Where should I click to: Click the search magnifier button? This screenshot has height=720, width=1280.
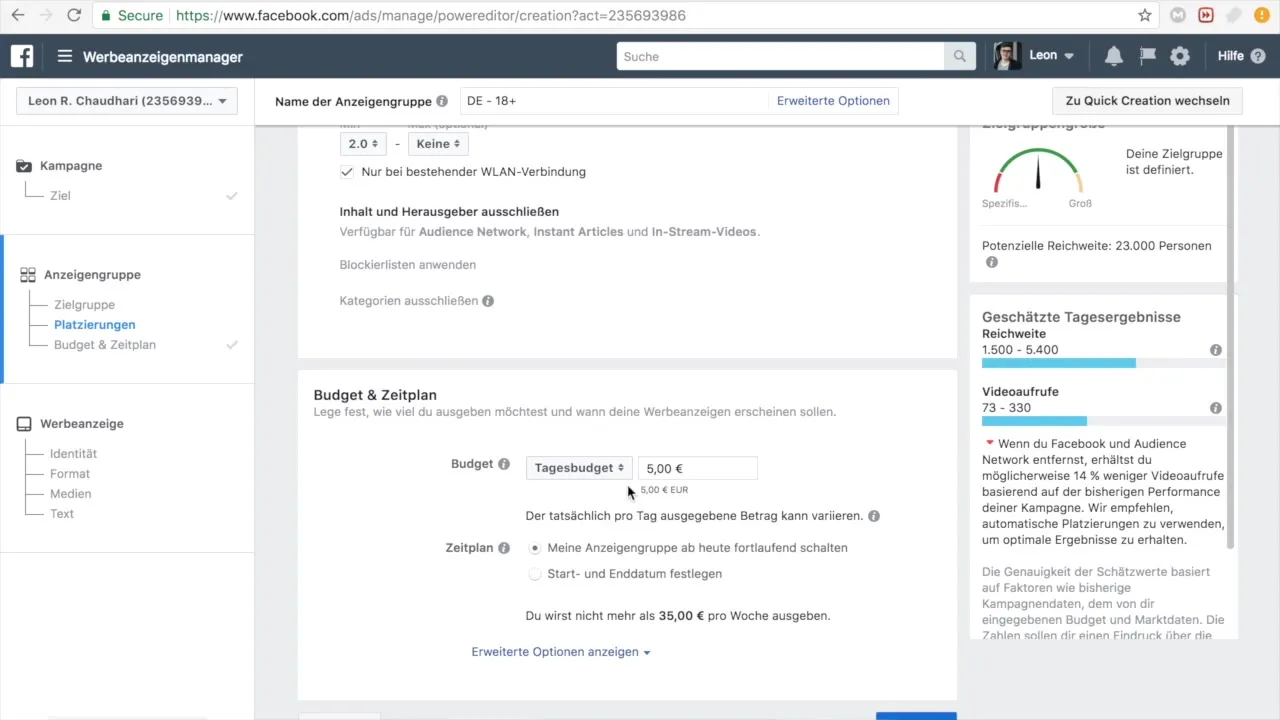[x=960, y=57]
